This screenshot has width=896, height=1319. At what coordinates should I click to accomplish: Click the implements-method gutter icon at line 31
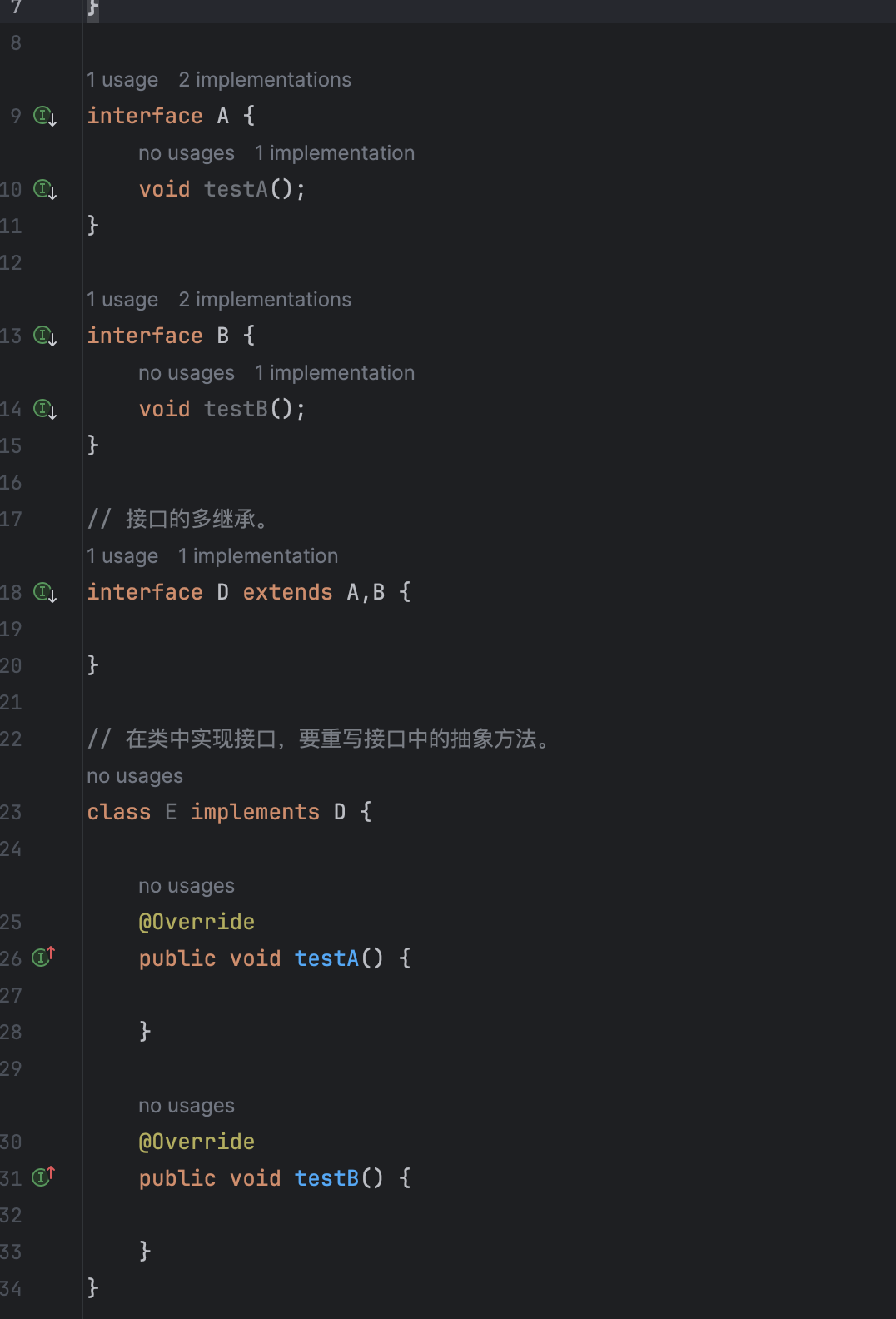click(43, 1177)
